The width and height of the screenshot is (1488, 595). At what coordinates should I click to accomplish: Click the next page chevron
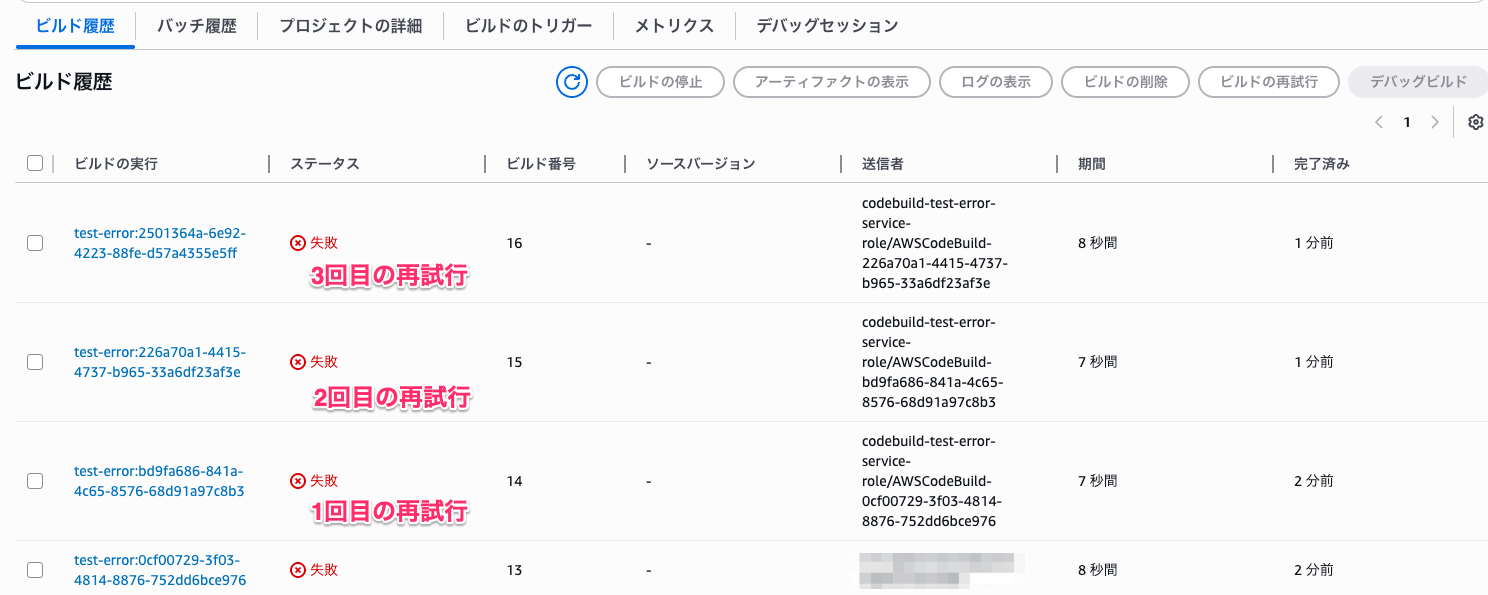(1435, 121)
